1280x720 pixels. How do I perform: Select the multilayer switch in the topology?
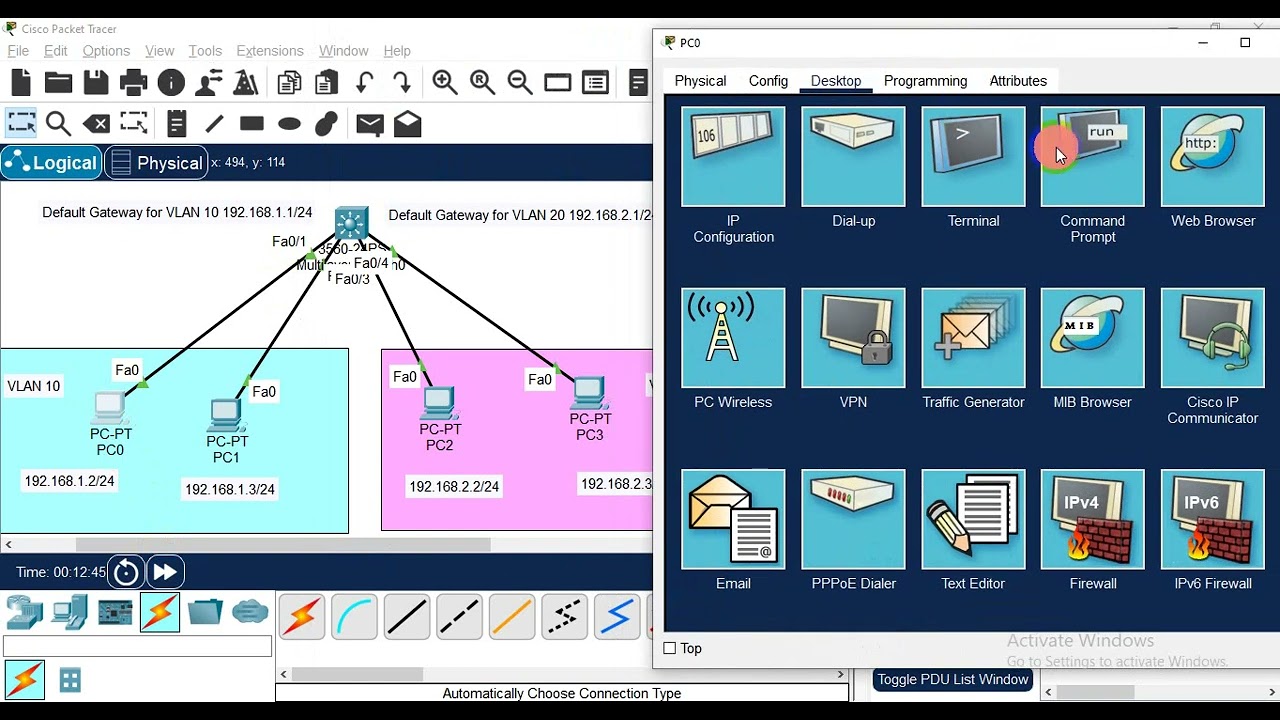pyautogui.click(x=352, y=224)
